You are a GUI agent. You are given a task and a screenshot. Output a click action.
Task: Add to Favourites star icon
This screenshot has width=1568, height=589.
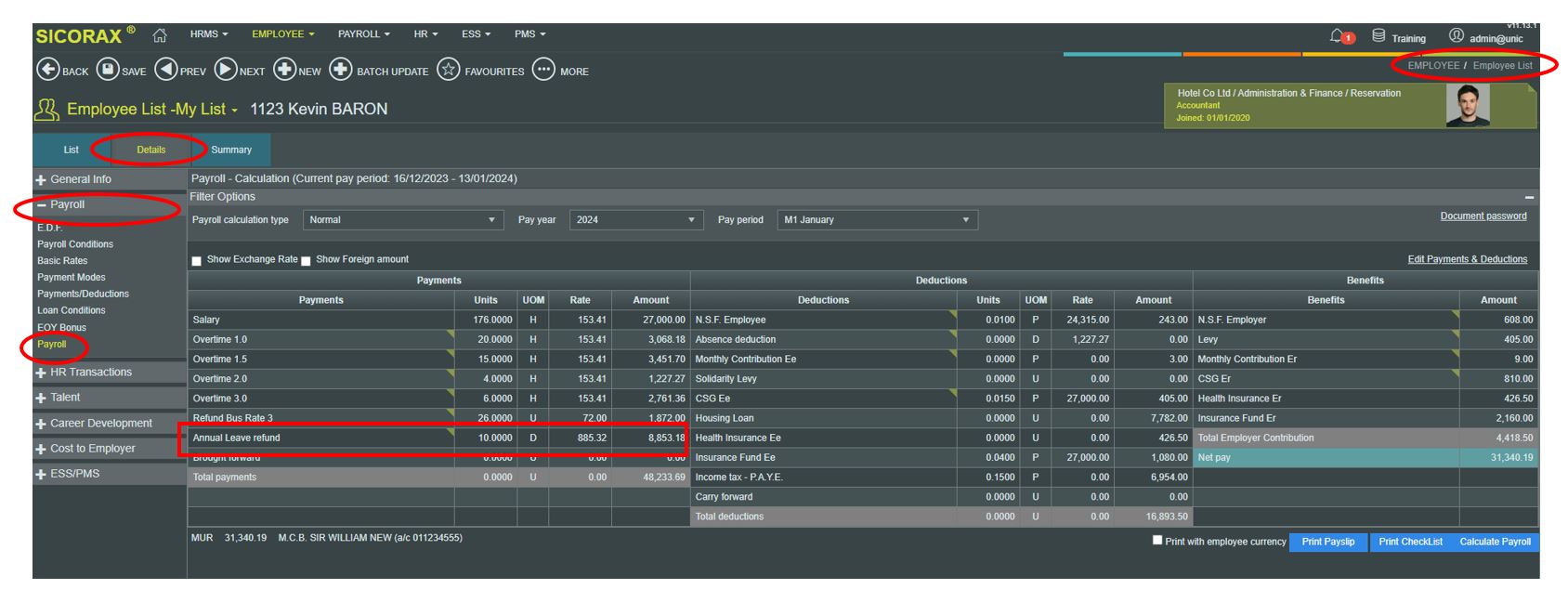[449, 70]
